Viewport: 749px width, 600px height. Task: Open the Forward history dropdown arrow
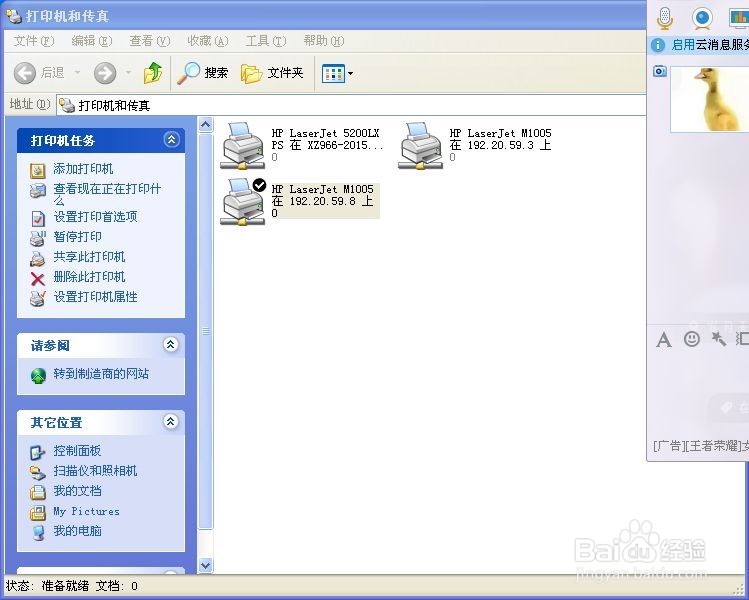click(128, 73)
